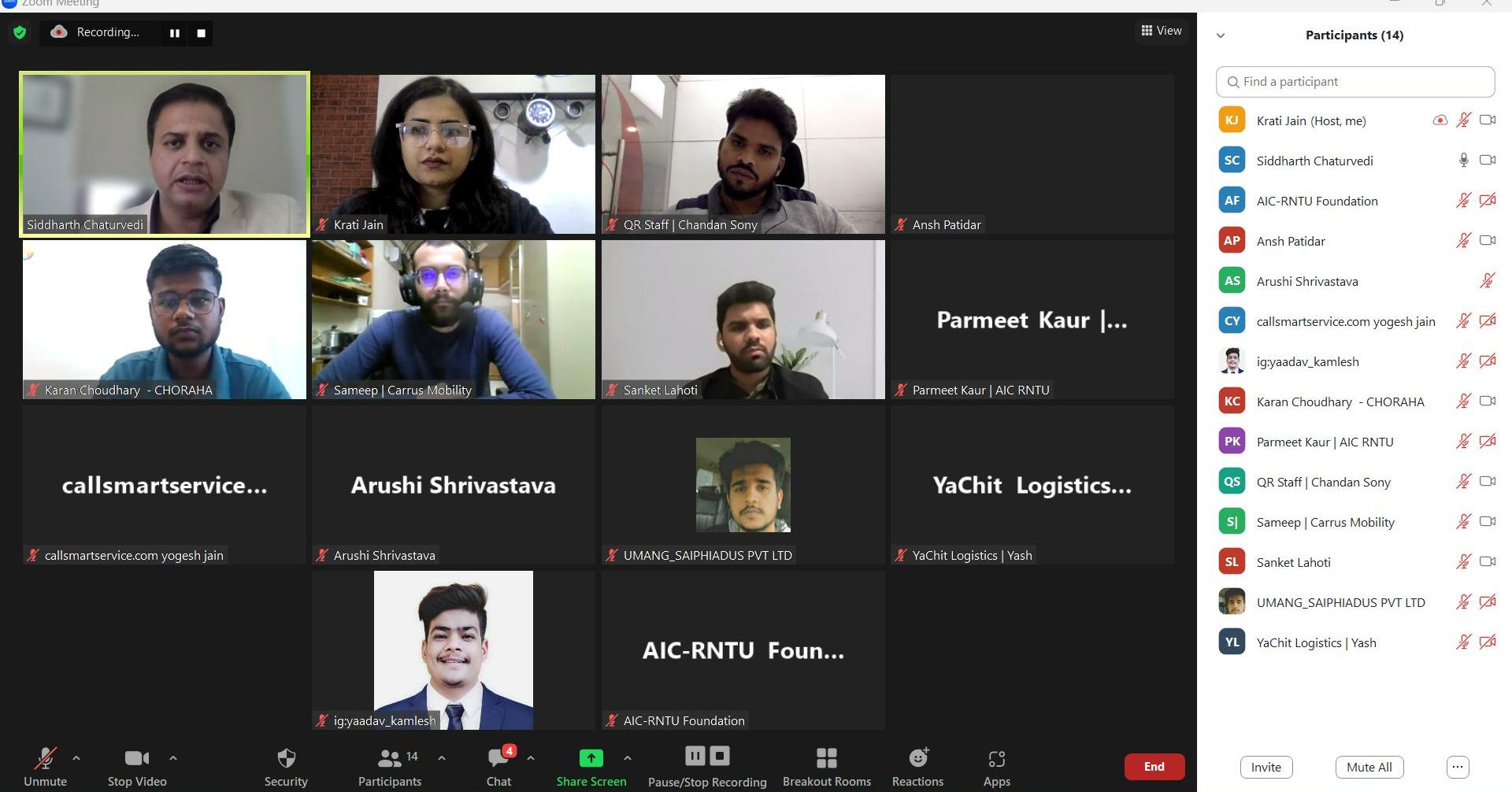Expand audio options arrow beside Unmute
Viewport: 1512px width, 792px height.
coord(76,758)
